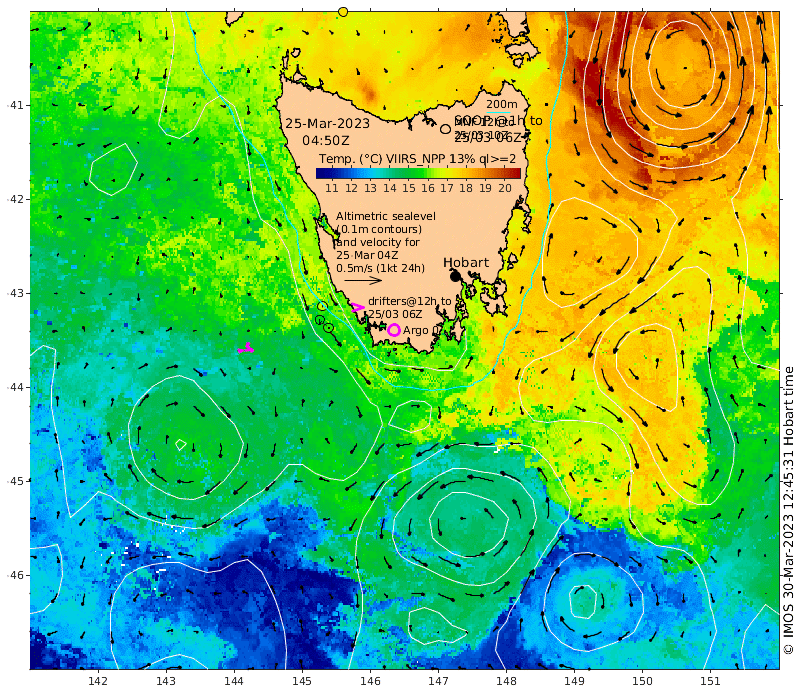Click the latitude axis label '-41'

tap(16, 105)
